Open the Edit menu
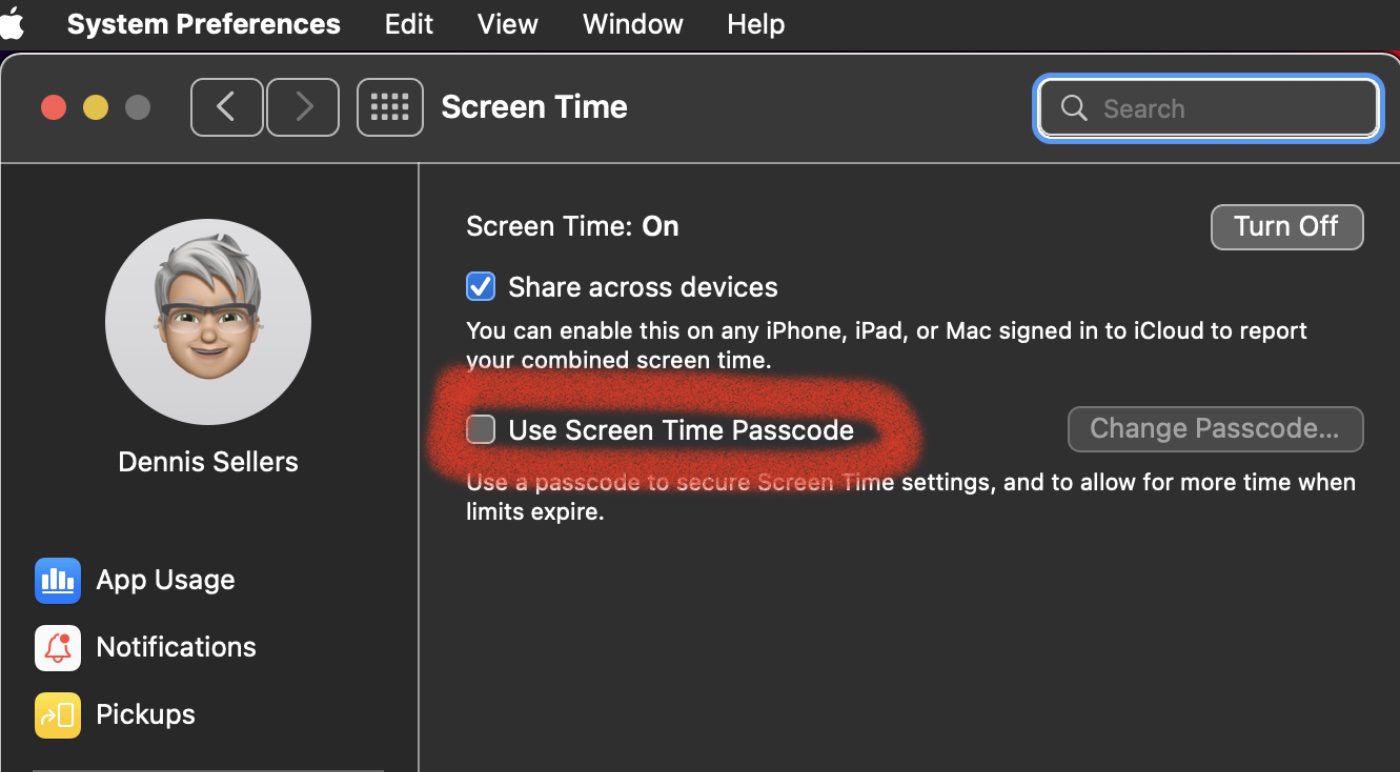The height and width of the screenshot is (772, 1400). 408,24
